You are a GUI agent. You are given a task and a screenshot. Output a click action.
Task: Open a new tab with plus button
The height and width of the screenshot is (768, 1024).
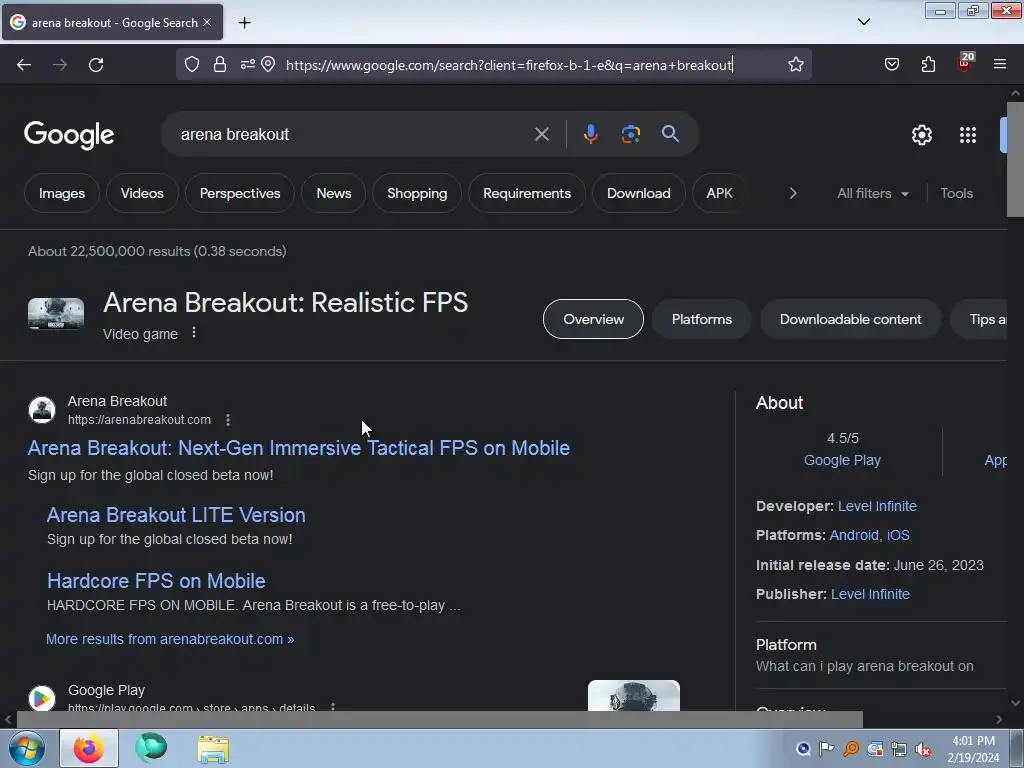(244, 22)
